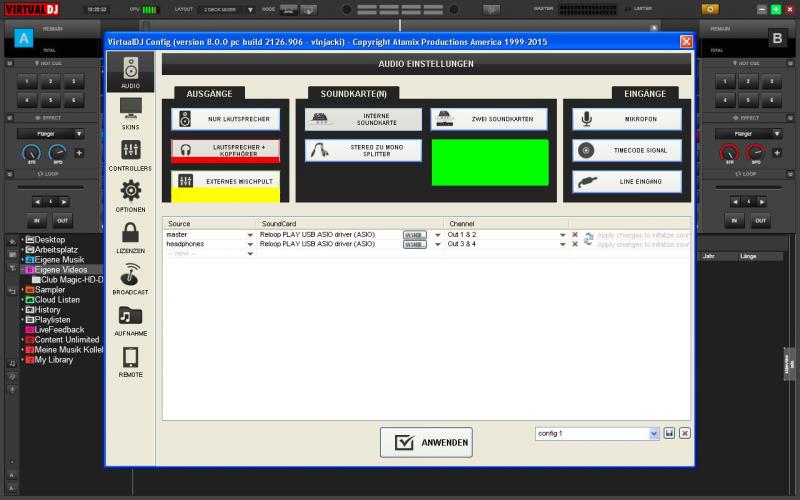Open the Lizenzen padlock section
Image resolution: width=800 pixels, height=500 pixels.
pyautogui.click(x=130, y=237)
